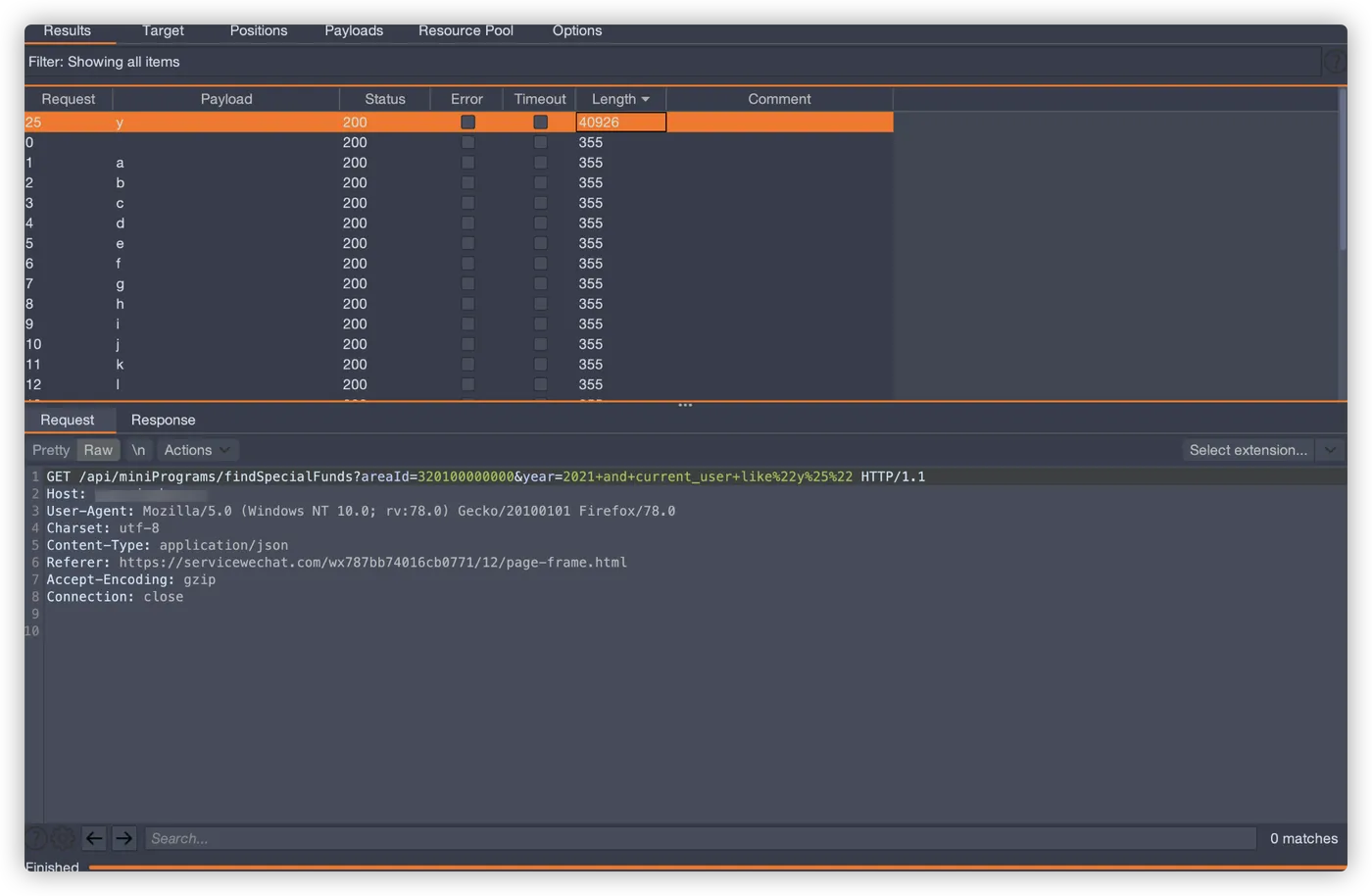Click the chevron next to Select extension
This screenshot has height=896, width=1372.
pyautogui.click(x=1330, y=450)
